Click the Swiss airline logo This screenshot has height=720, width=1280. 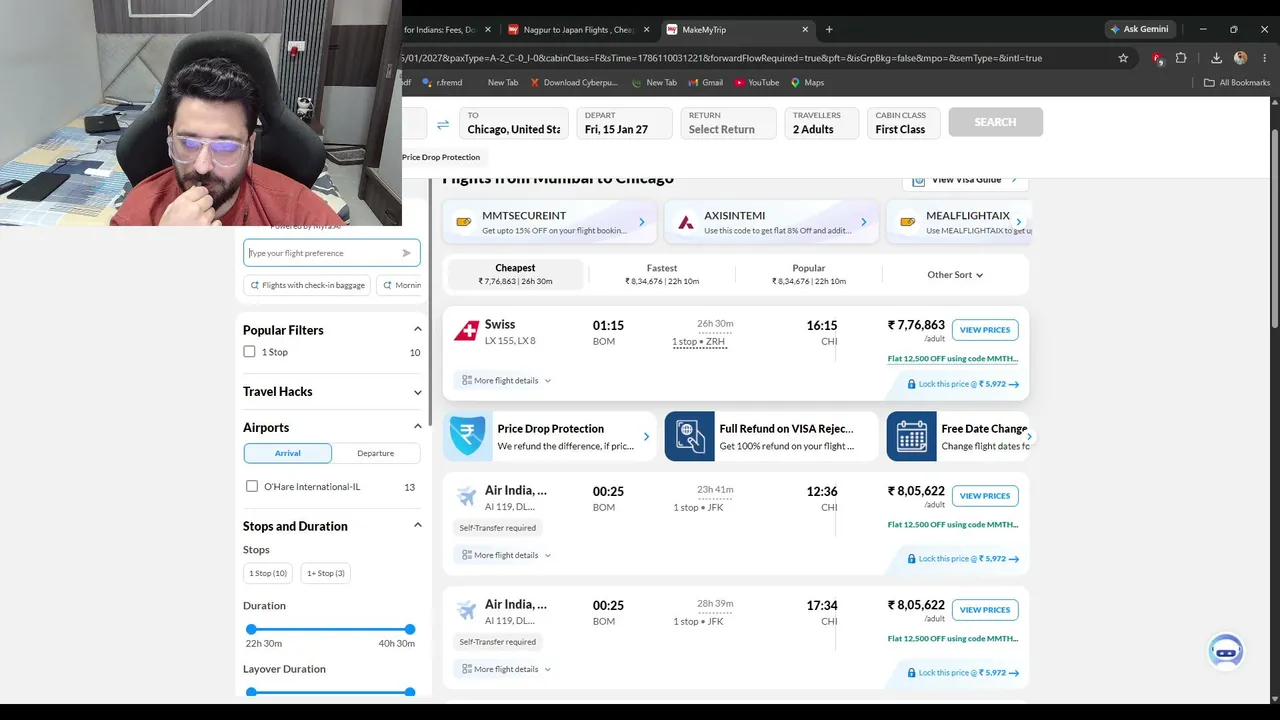[466, 331]
